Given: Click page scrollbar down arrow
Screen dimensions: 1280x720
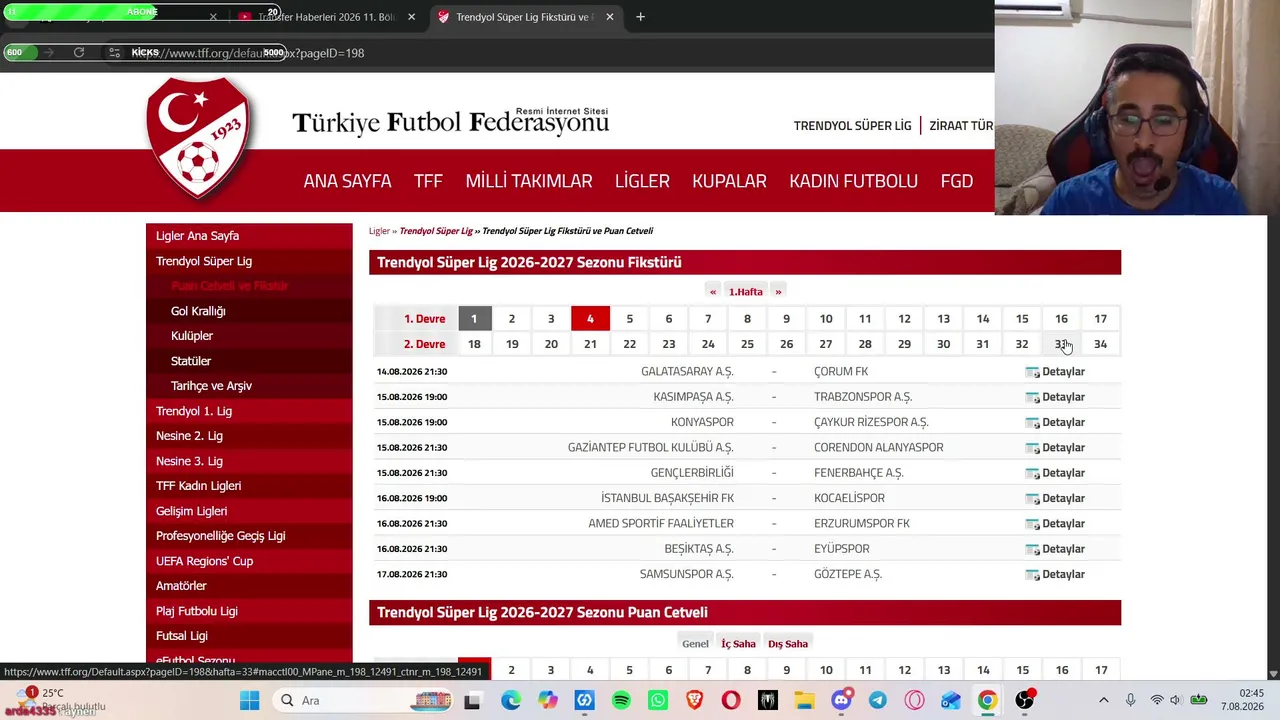Looking at the screenshot, I should click(1273, 675).
